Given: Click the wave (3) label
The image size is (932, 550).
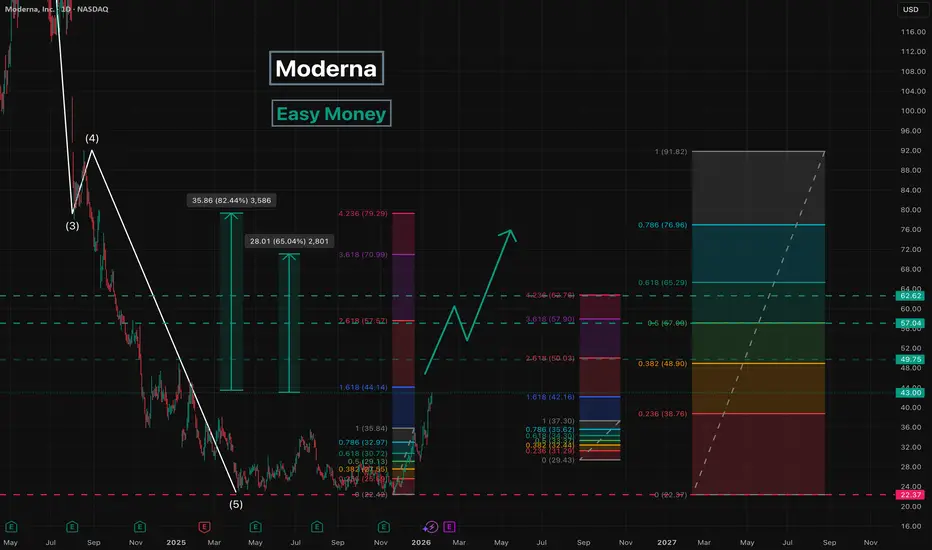Looking at the screenshot, I should pos(72,226).
